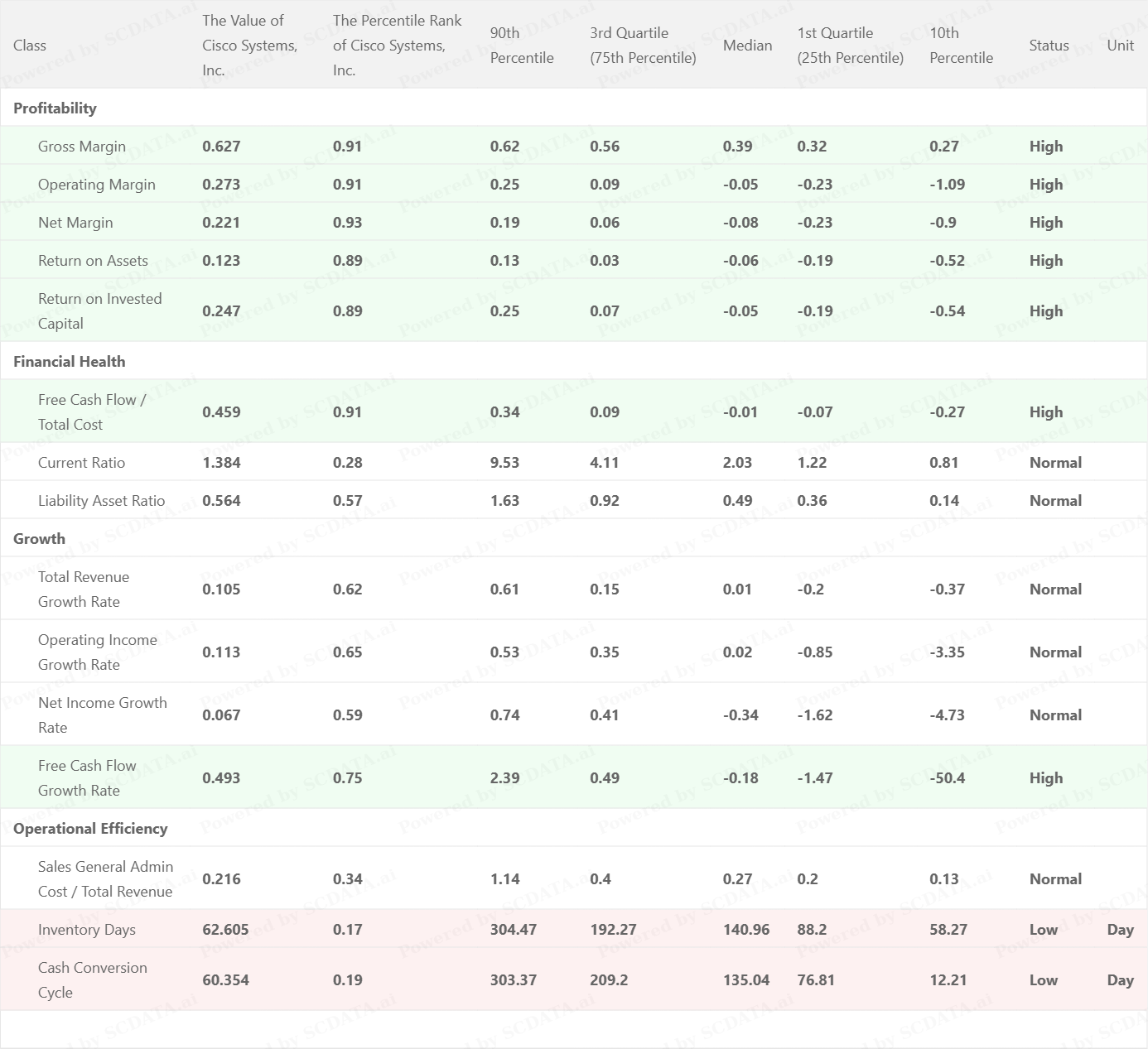Click Return on Assets value 0.123
This screenshot has width=1148, height=1049.
(x=221, y=261)
